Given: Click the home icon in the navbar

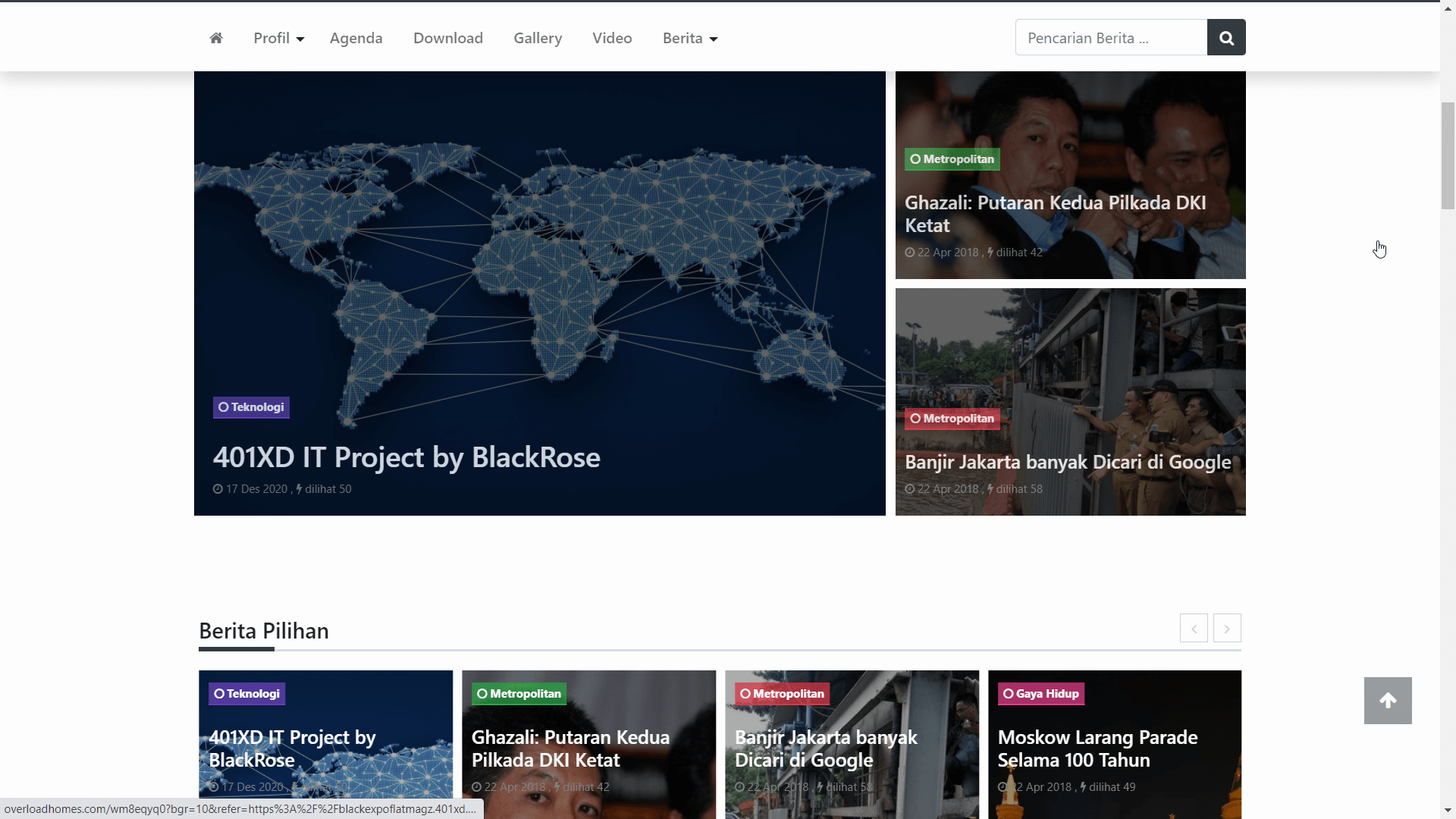Looking at the screenshot, I should click(216, 37).
